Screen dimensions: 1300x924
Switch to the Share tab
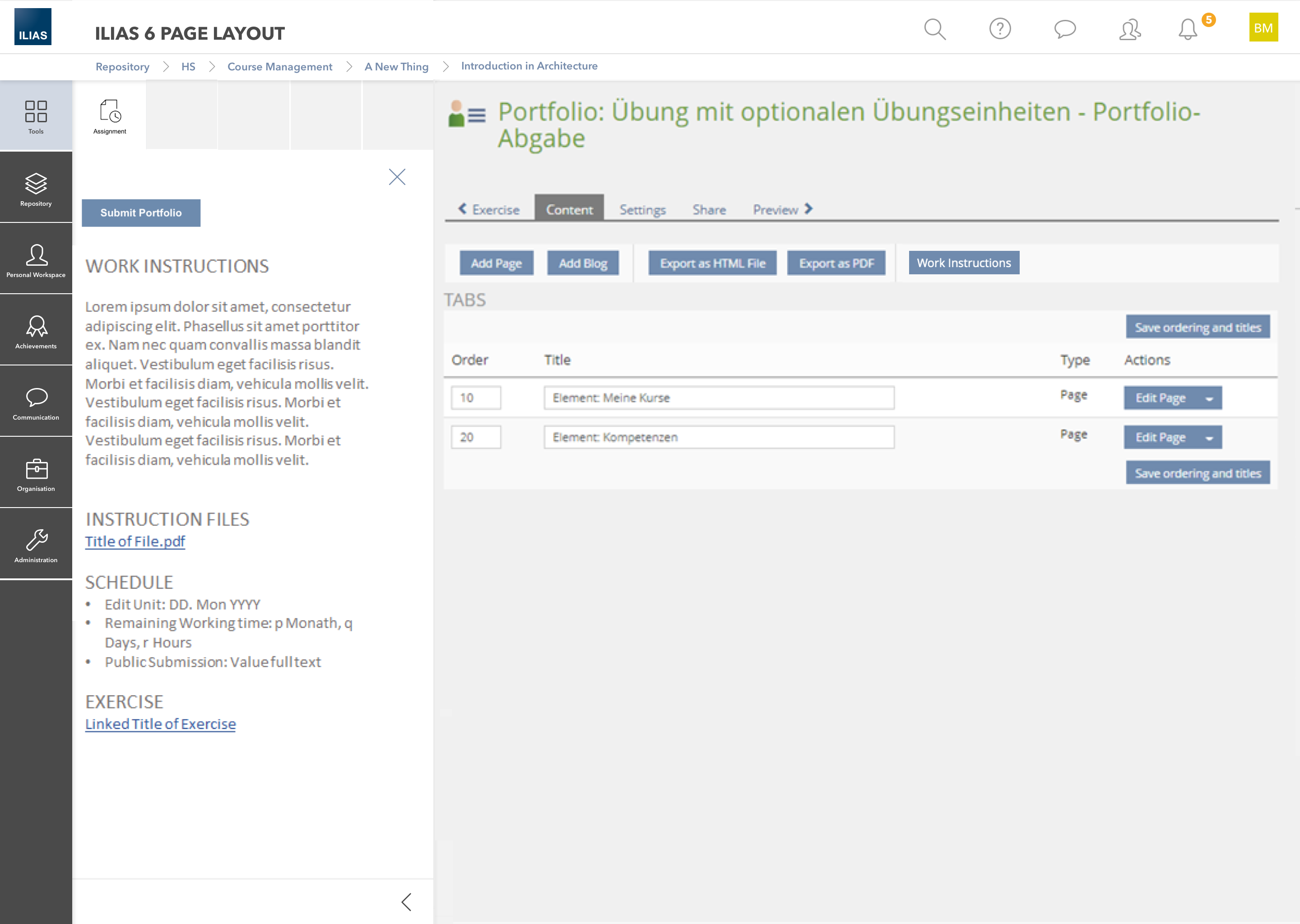click(709, 210)
